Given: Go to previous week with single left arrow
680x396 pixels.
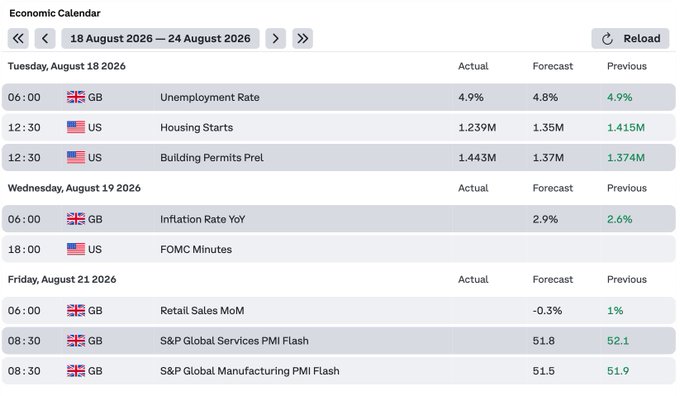Looking at the screenshot, I should [45, 39].
